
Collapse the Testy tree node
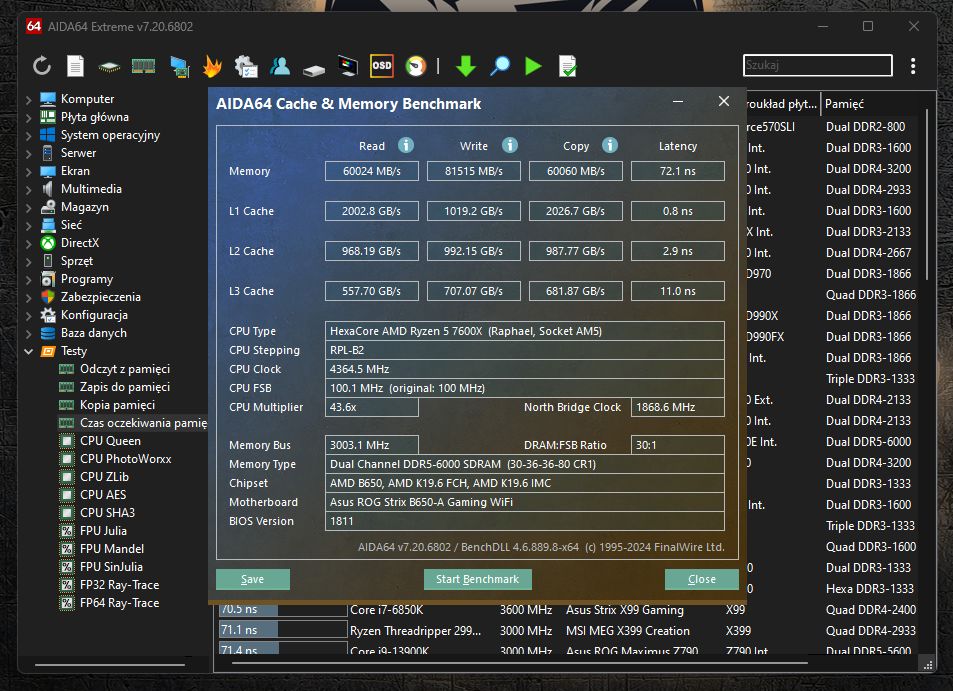(x=28, y=351)
